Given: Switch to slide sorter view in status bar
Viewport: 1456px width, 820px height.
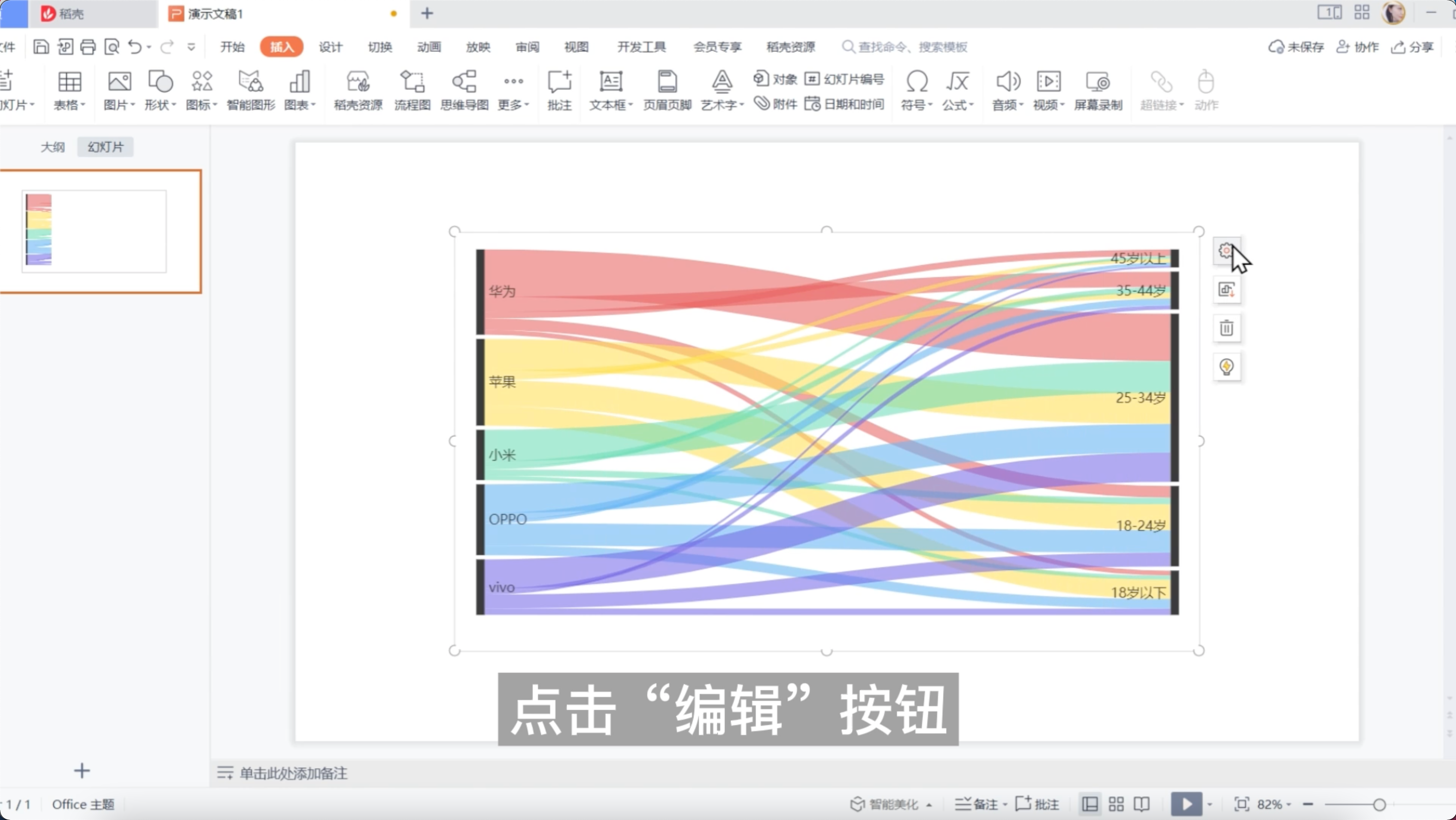Looking at the screenshot, I should (x=1117, y=804).
